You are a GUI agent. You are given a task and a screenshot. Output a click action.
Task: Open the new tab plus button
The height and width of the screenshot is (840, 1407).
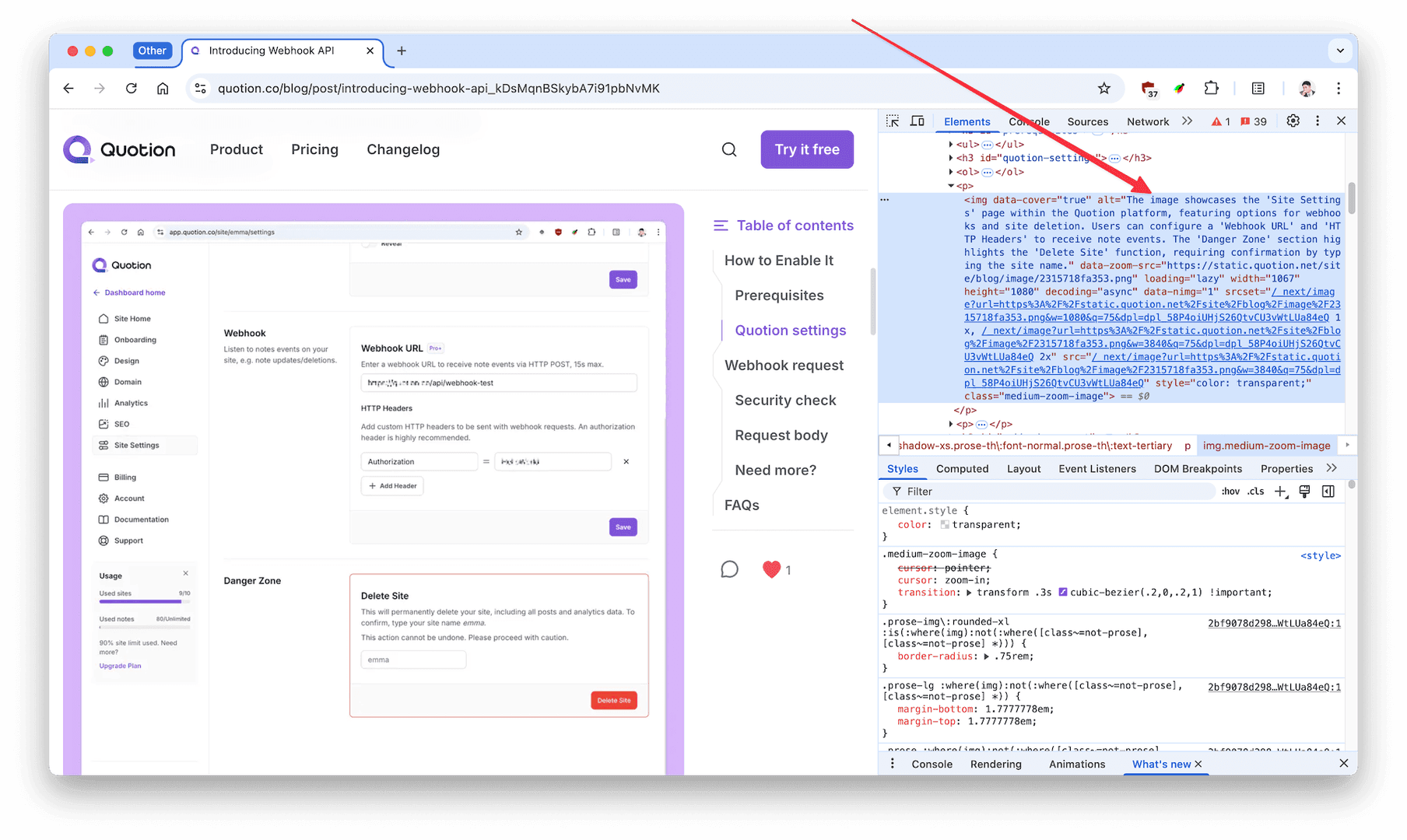point(402,51)
